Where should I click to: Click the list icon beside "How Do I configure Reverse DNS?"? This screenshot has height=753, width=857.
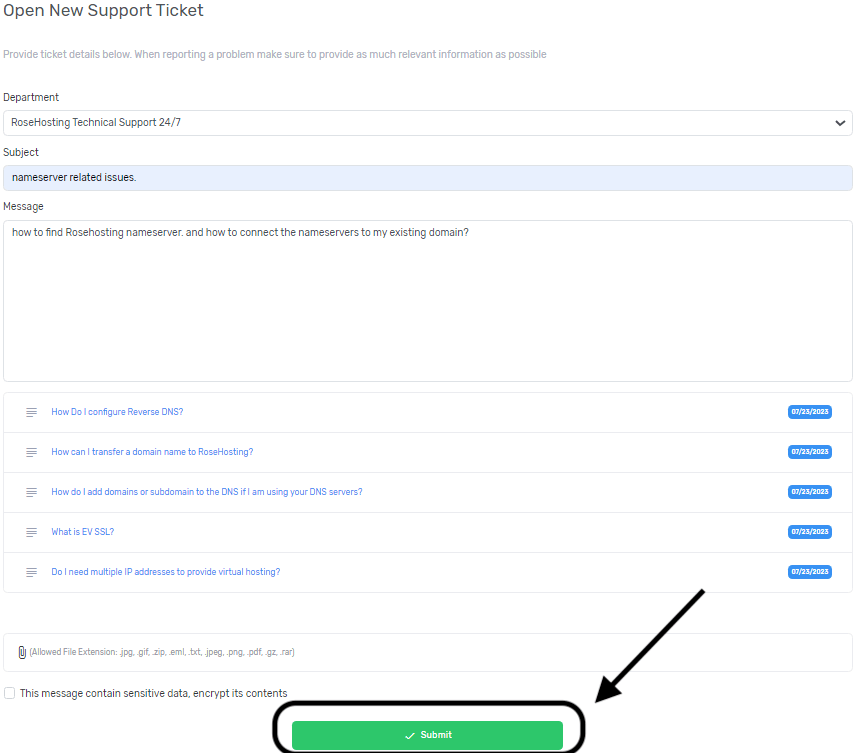30,411
